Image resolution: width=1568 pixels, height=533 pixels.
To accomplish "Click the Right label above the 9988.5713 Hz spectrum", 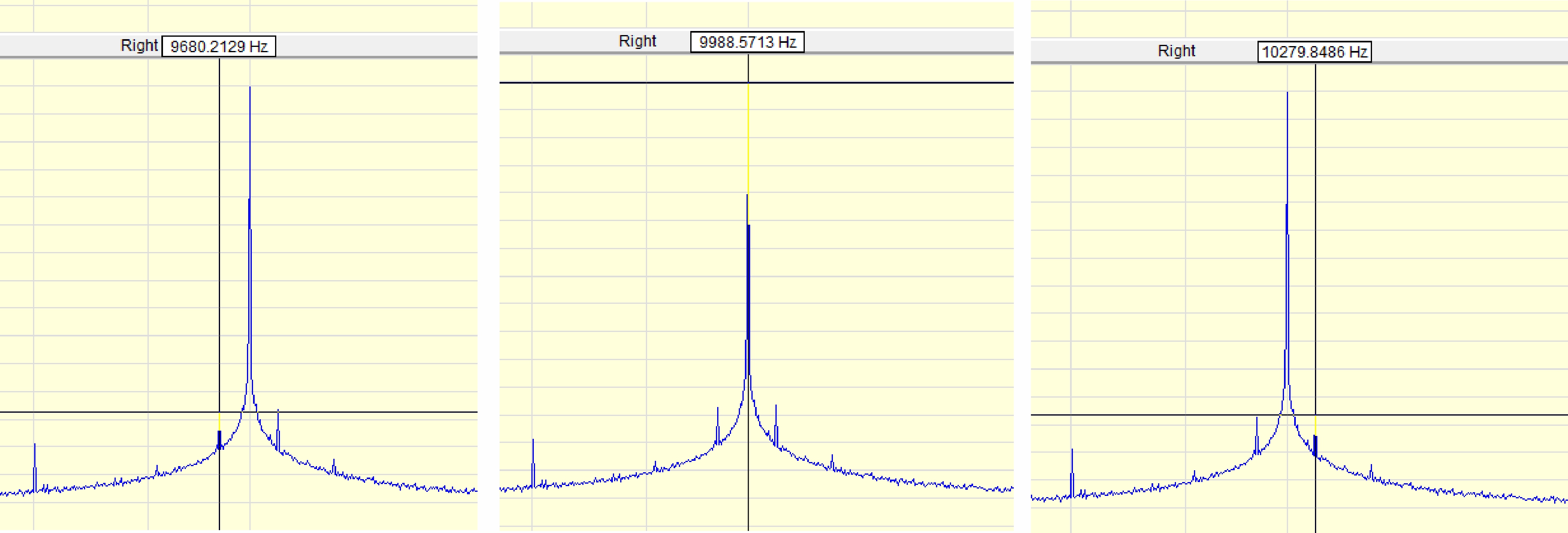I will pos(637,41).
